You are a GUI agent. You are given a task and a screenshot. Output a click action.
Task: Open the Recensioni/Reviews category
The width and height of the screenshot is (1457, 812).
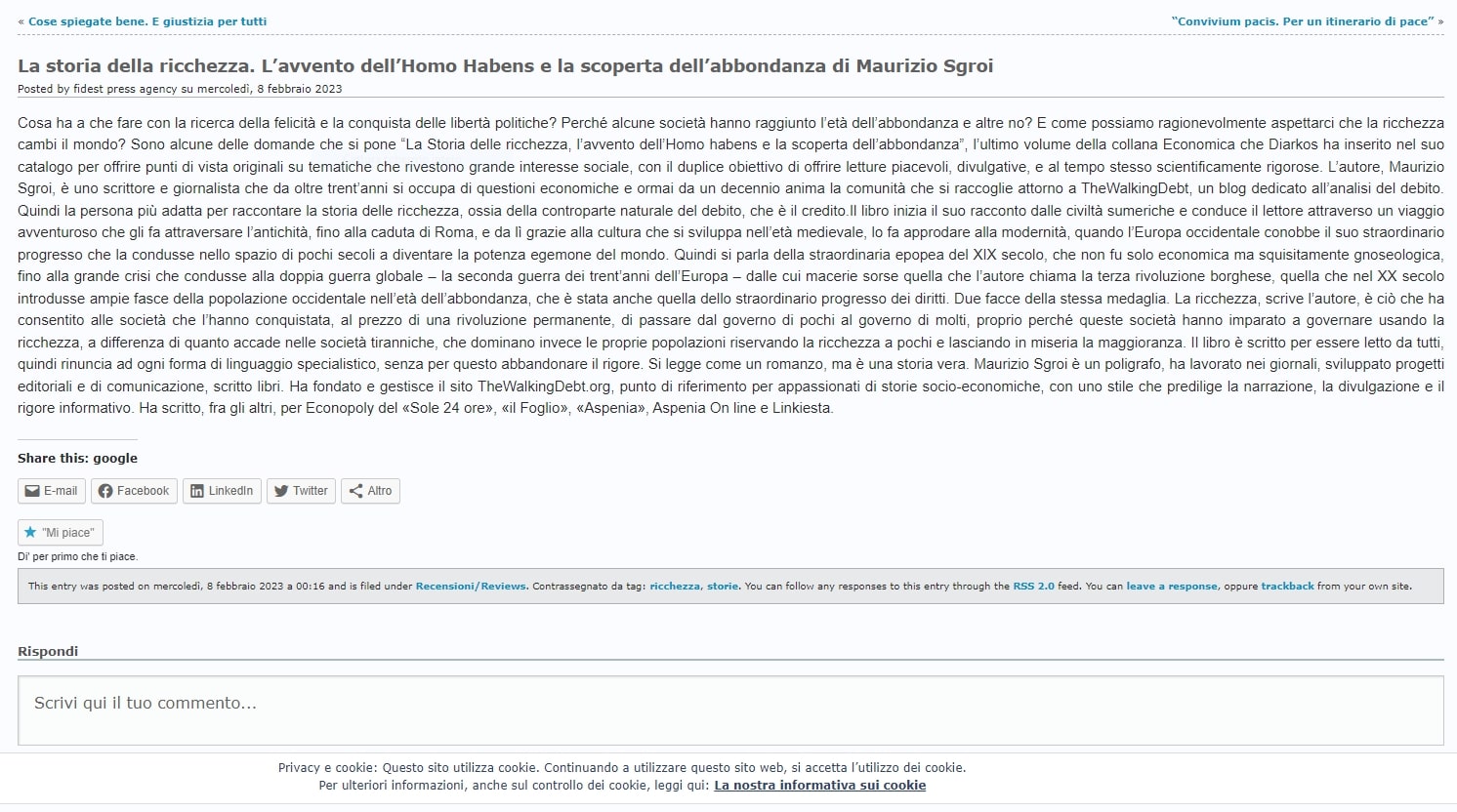(471, 587)
